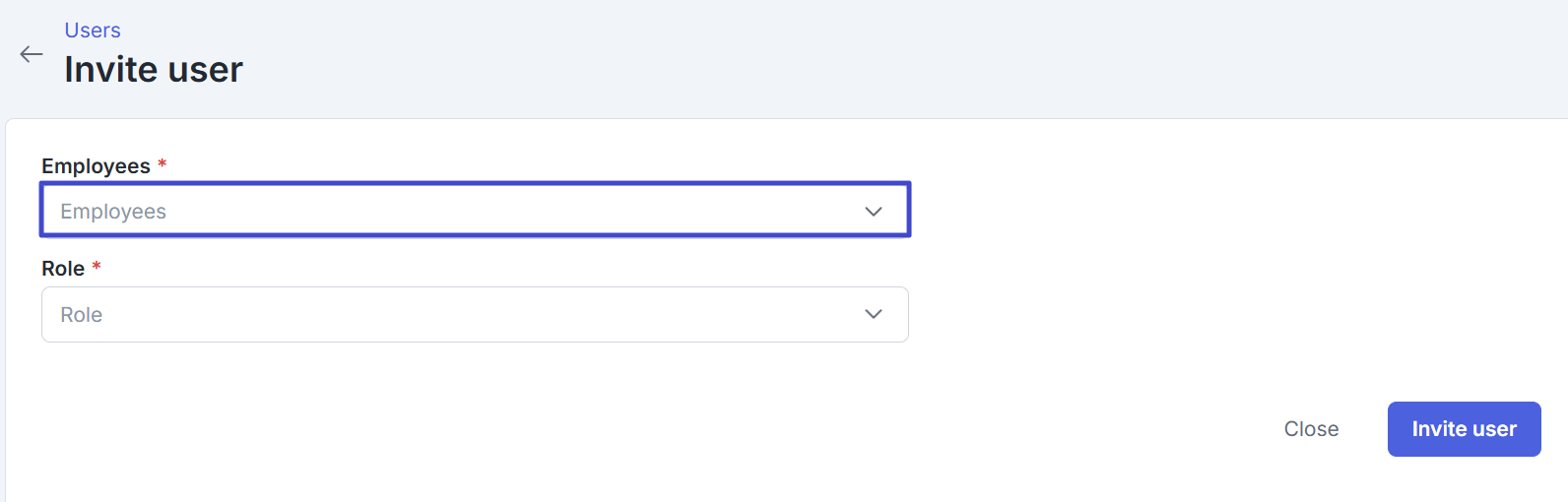
Task: Click middle of the Role selector box
Action: pos(475,315)
